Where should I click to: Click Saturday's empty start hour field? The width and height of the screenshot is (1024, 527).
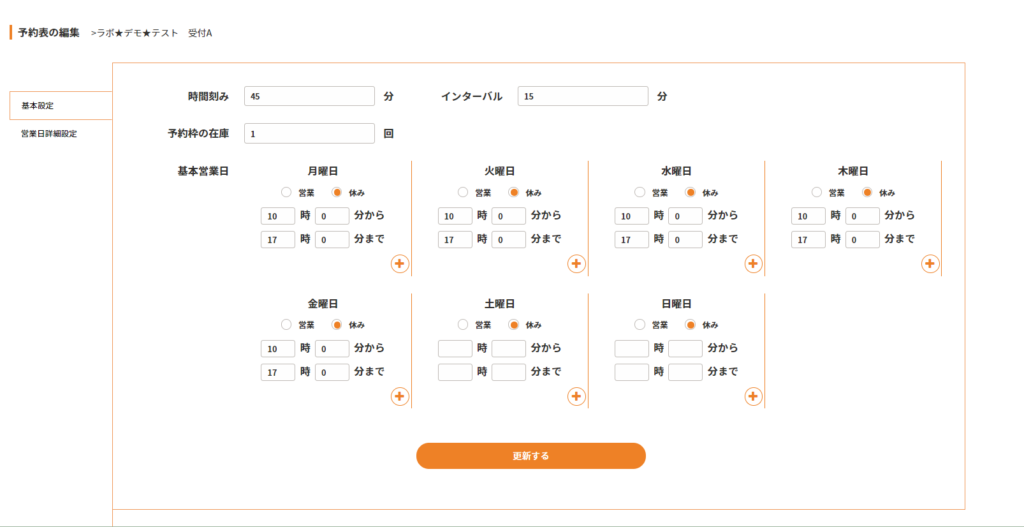coord(455,348)
